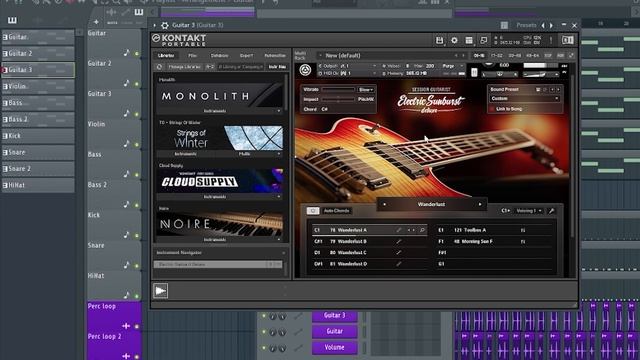Screen dimensions: 640x360
Task: Click the add plus icon above playlist tracks
Action: [96, 22]
